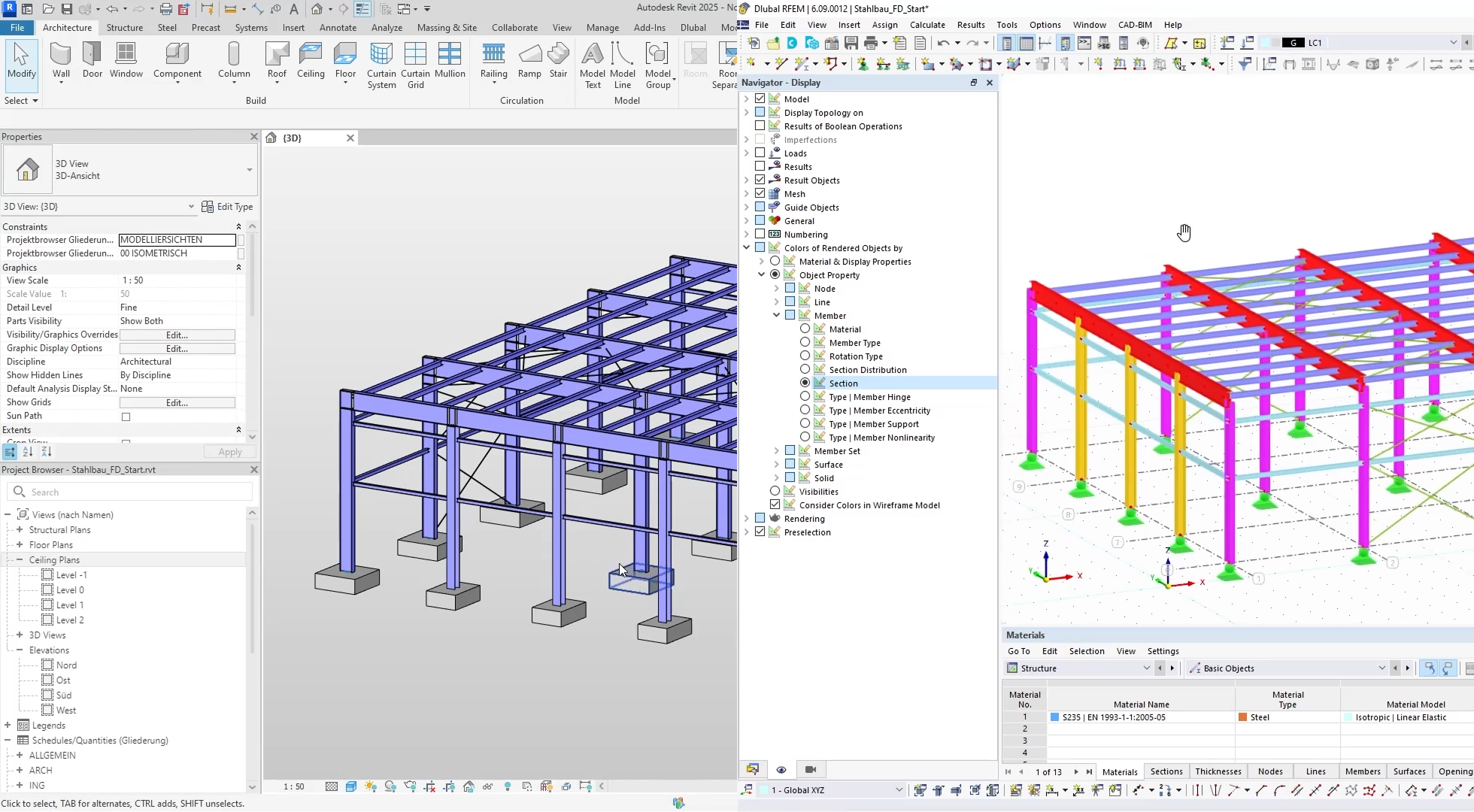Click Edit button for Show Grids

177,402
